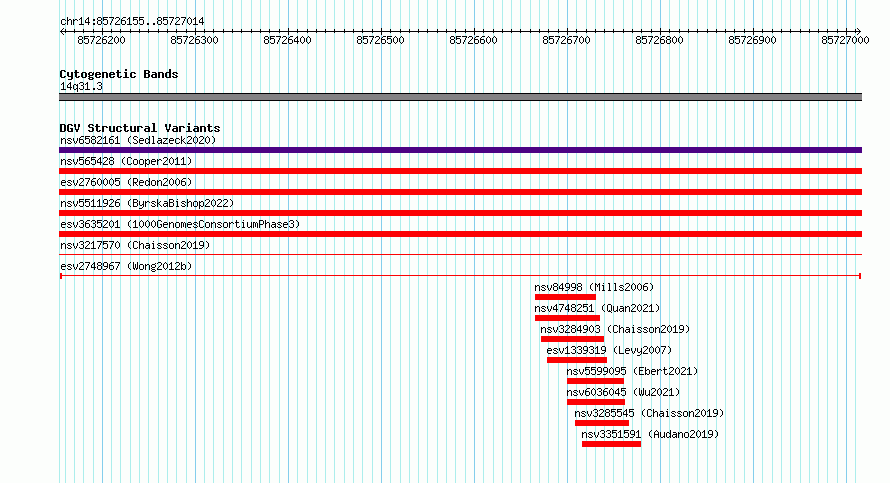Click the red bar under esv3635201
The image size is (890, 483).
[x=460, y=234]
